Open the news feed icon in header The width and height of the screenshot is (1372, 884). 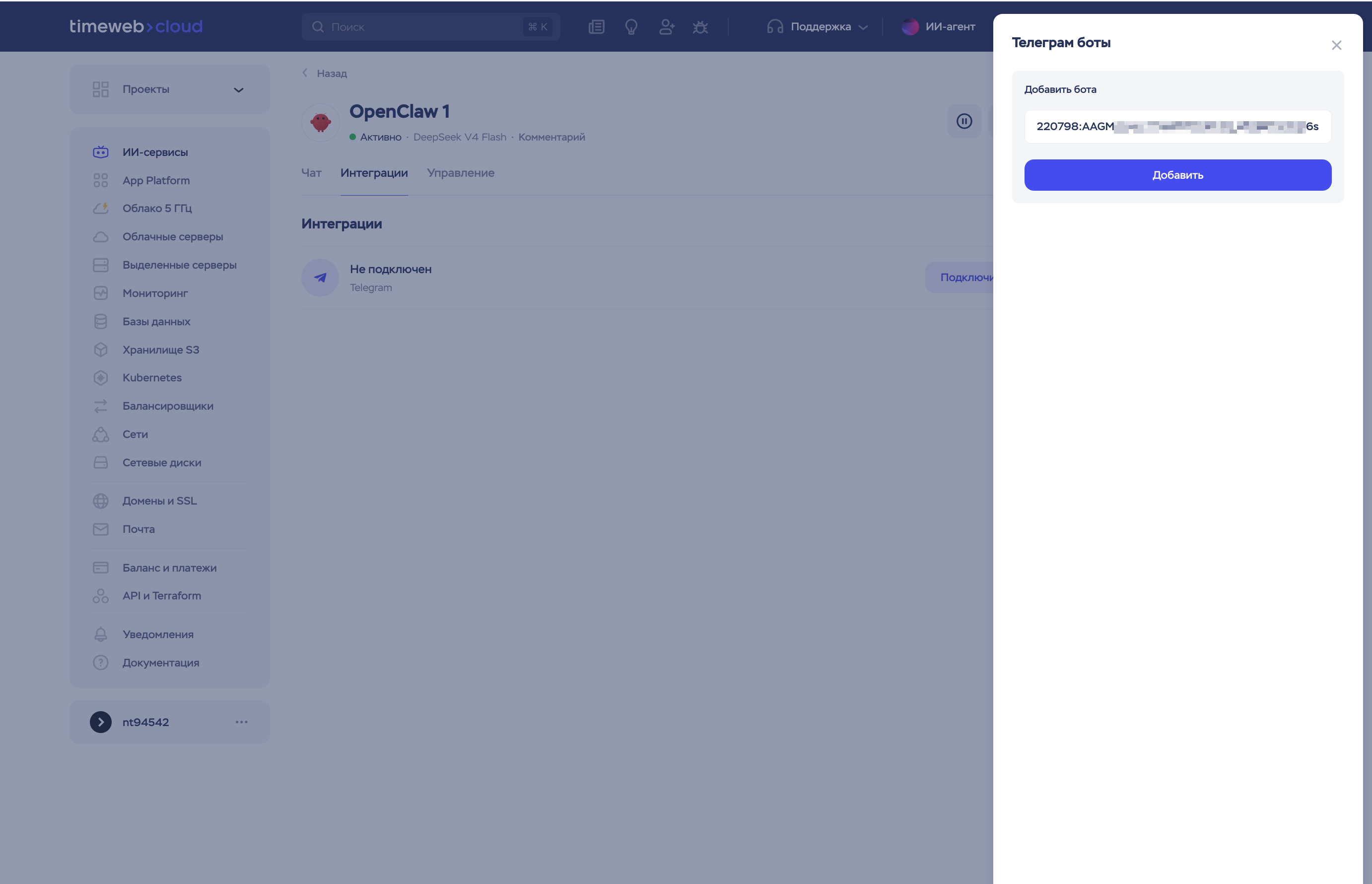597,27
